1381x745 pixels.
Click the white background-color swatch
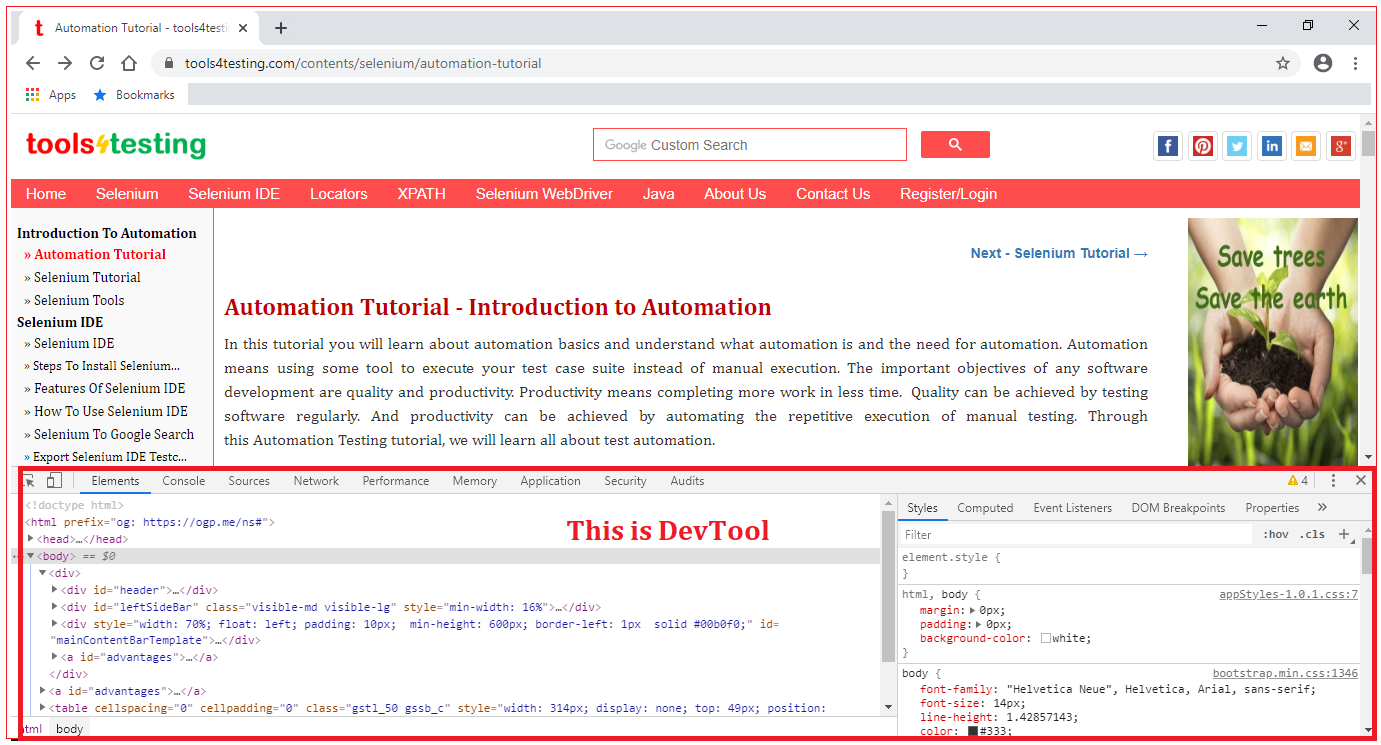click(1046, 638)
